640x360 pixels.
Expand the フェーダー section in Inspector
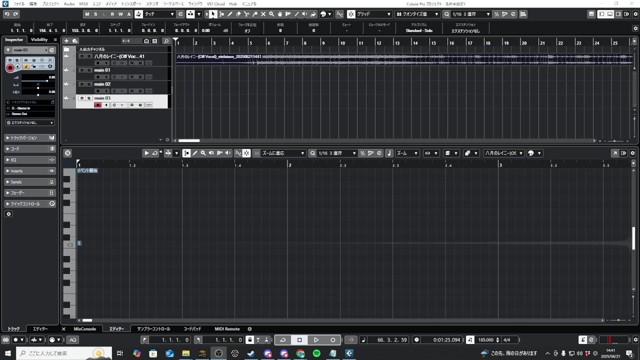[30, 193]
